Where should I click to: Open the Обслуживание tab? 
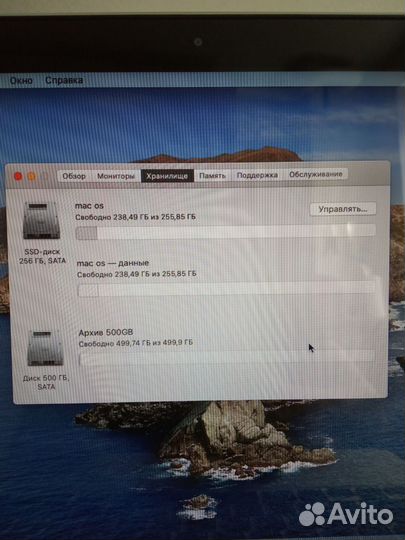pos(316,174)
